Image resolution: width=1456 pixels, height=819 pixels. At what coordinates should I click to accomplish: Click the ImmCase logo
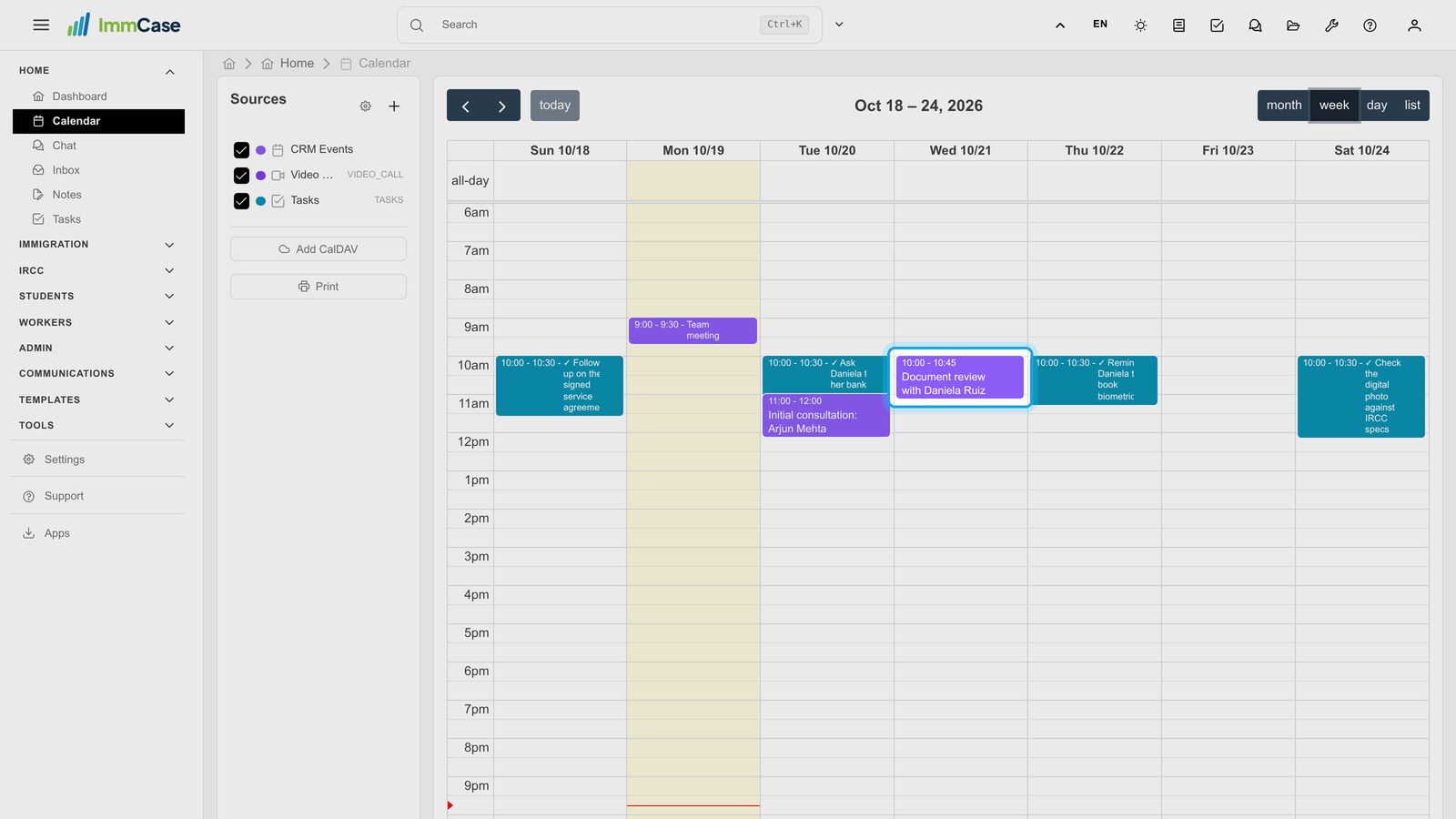124,25
